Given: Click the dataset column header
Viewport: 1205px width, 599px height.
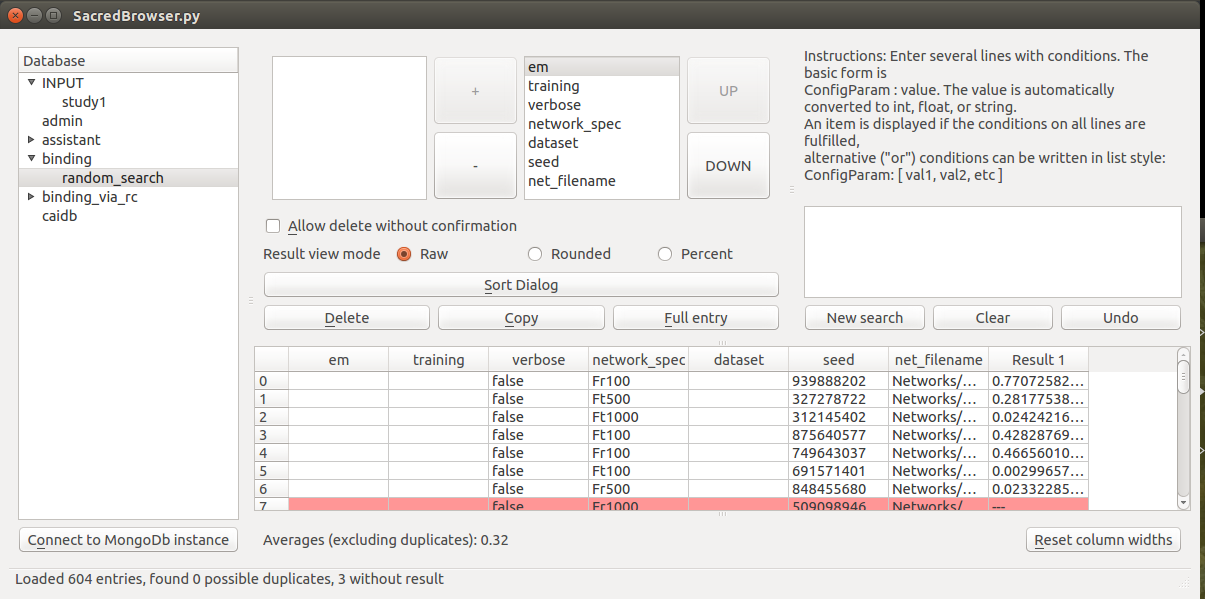Looking at the screenshot, I should point(739,360).
